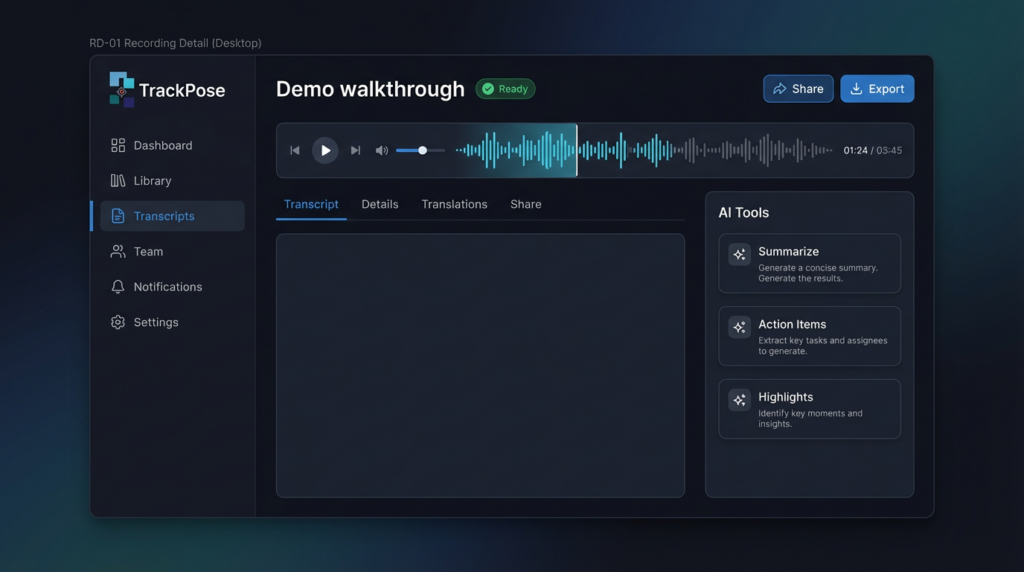The width and height of the screenshot is (1024, 572).
Task: Click the Share button in header
Action: click(x=798, y=89)
